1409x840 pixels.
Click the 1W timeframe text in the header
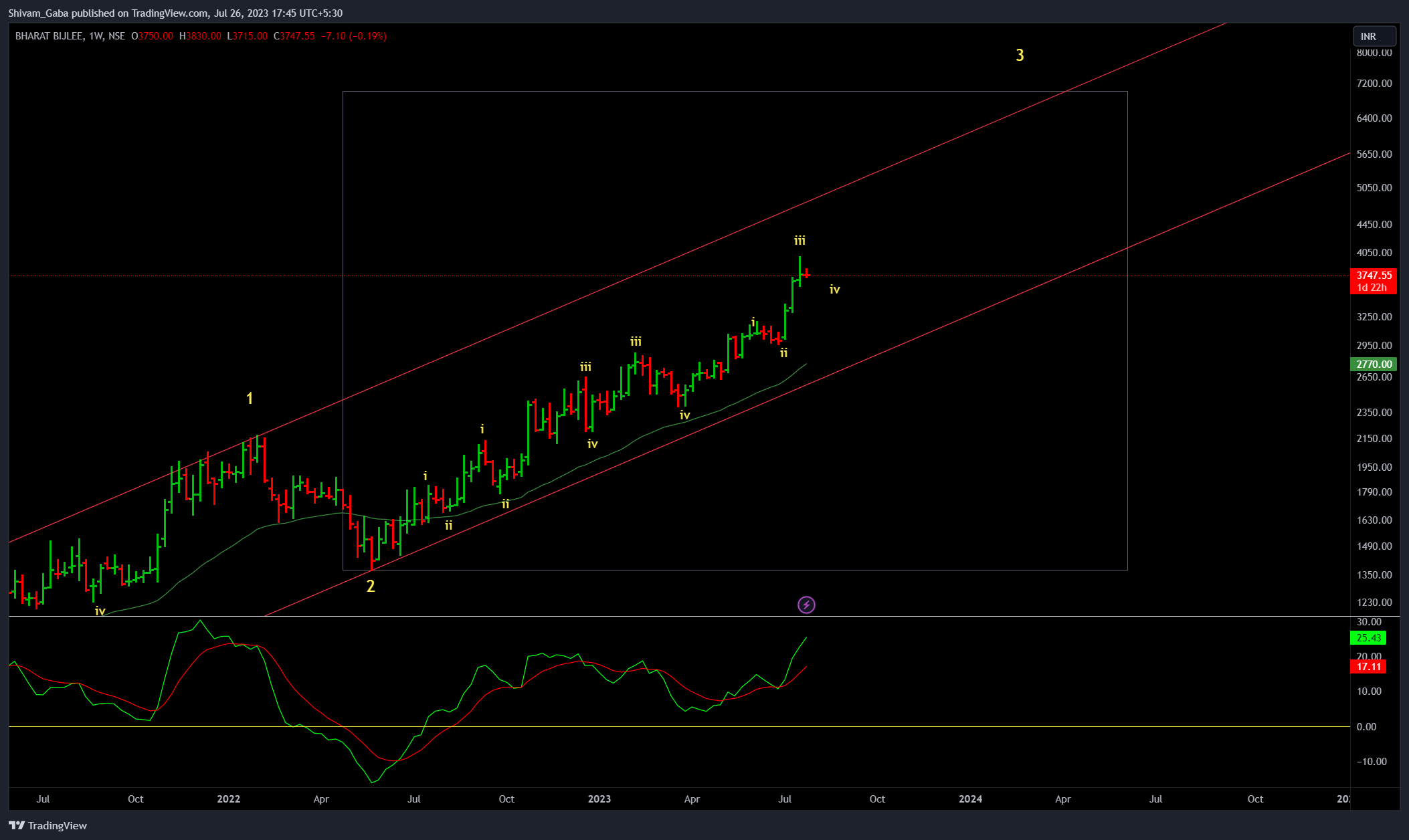click(96, 36)
